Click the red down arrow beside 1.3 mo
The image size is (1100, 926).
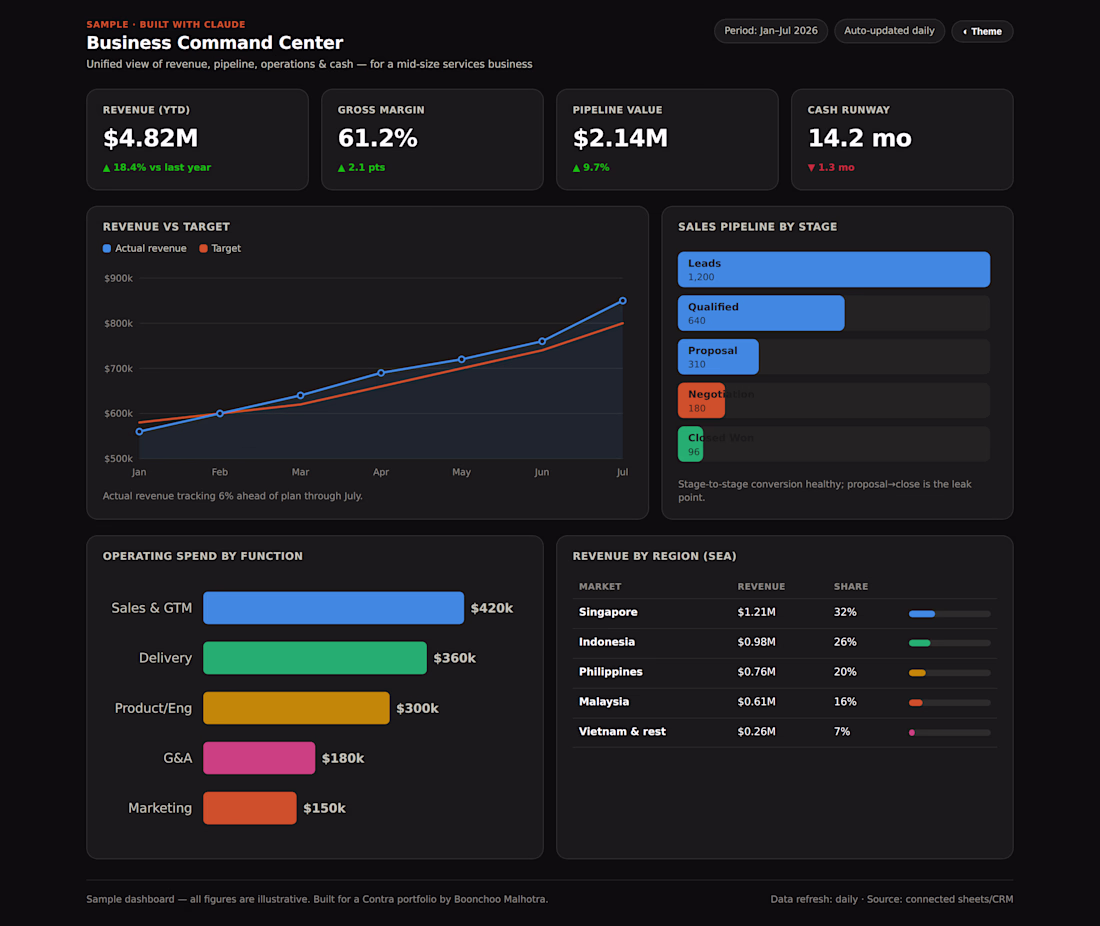[812, 168]
